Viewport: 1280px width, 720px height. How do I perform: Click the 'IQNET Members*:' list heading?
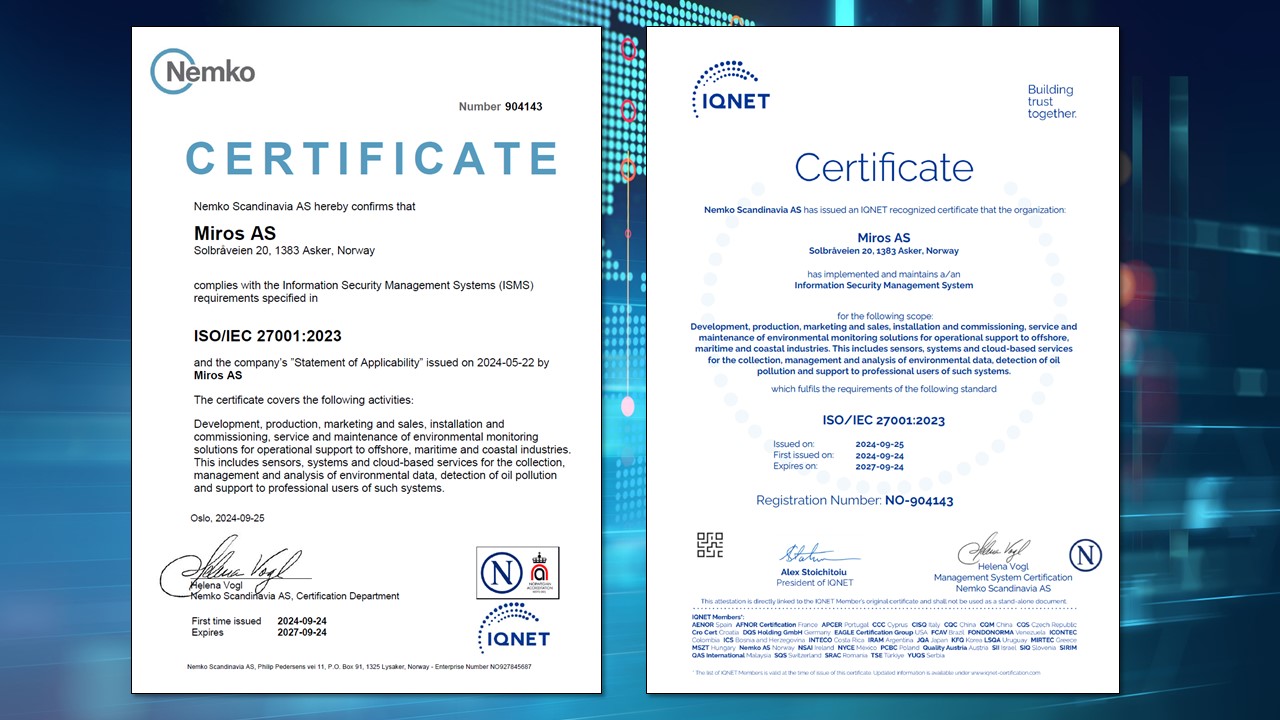click(x=718, y=617)
